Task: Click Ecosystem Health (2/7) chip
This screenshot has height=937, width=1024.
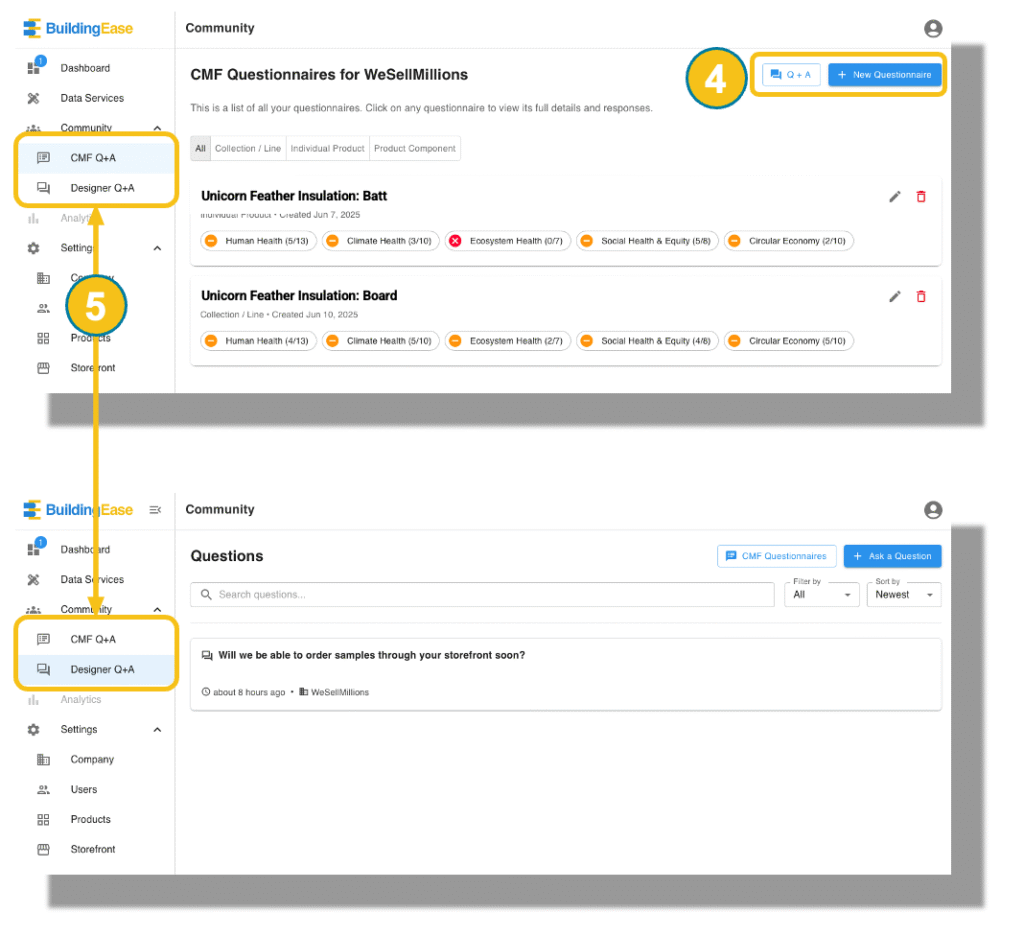Action: pos(508,341)
